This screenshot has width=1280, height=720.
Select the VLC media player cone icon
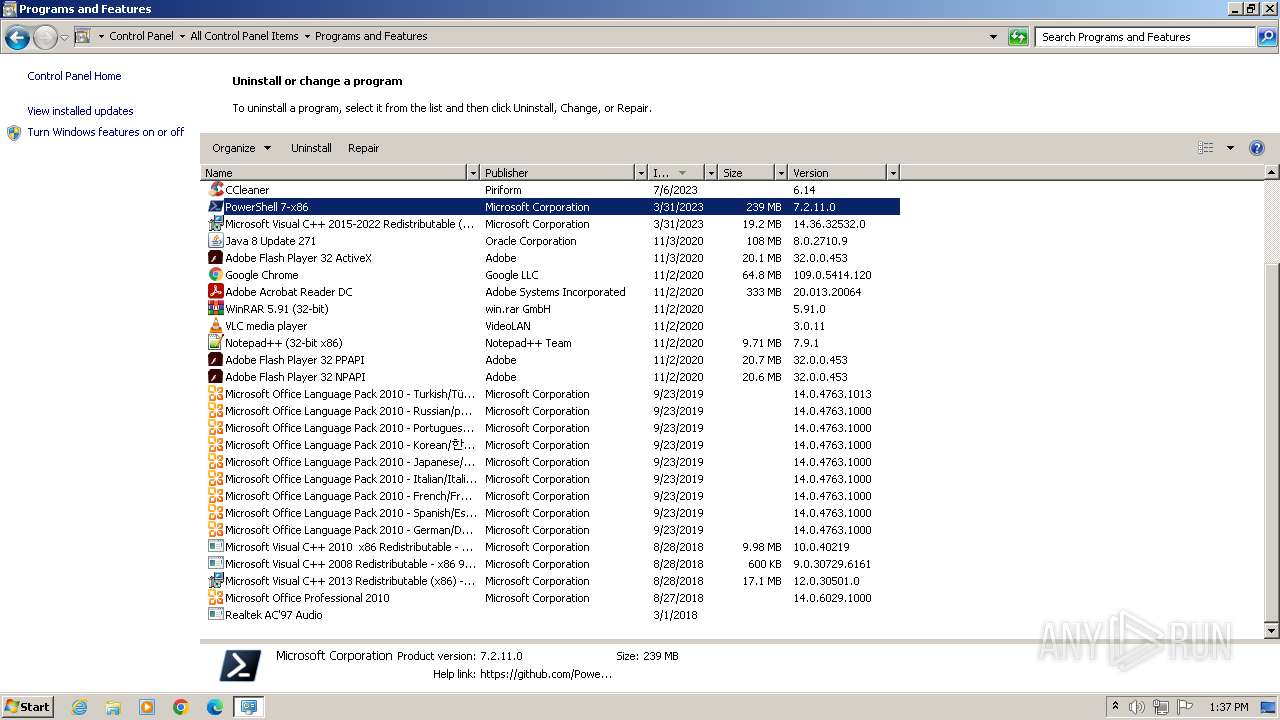pos(216,326)
